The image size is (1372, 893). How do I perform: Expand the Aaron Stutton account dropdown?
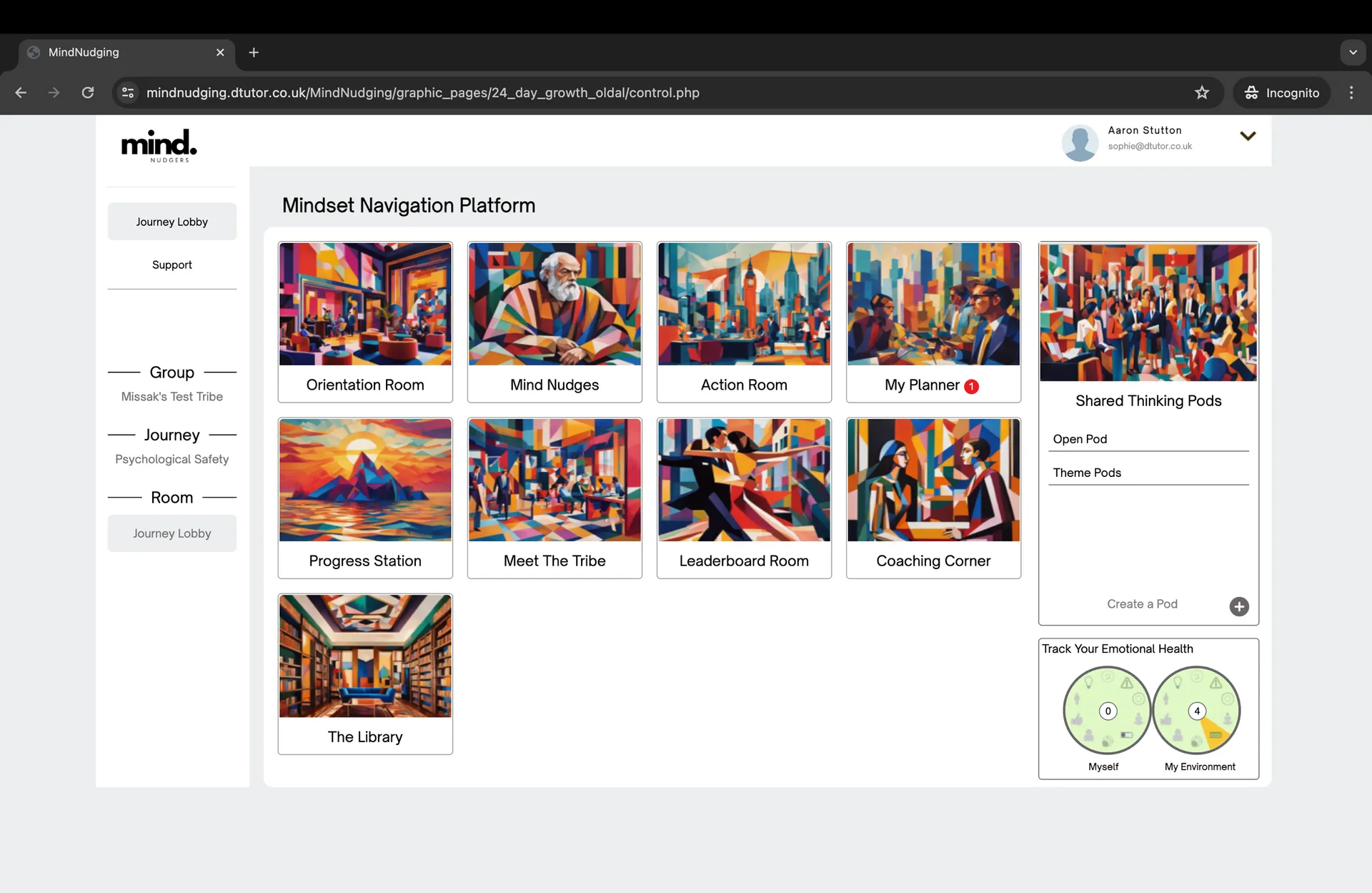(1248, 136)
